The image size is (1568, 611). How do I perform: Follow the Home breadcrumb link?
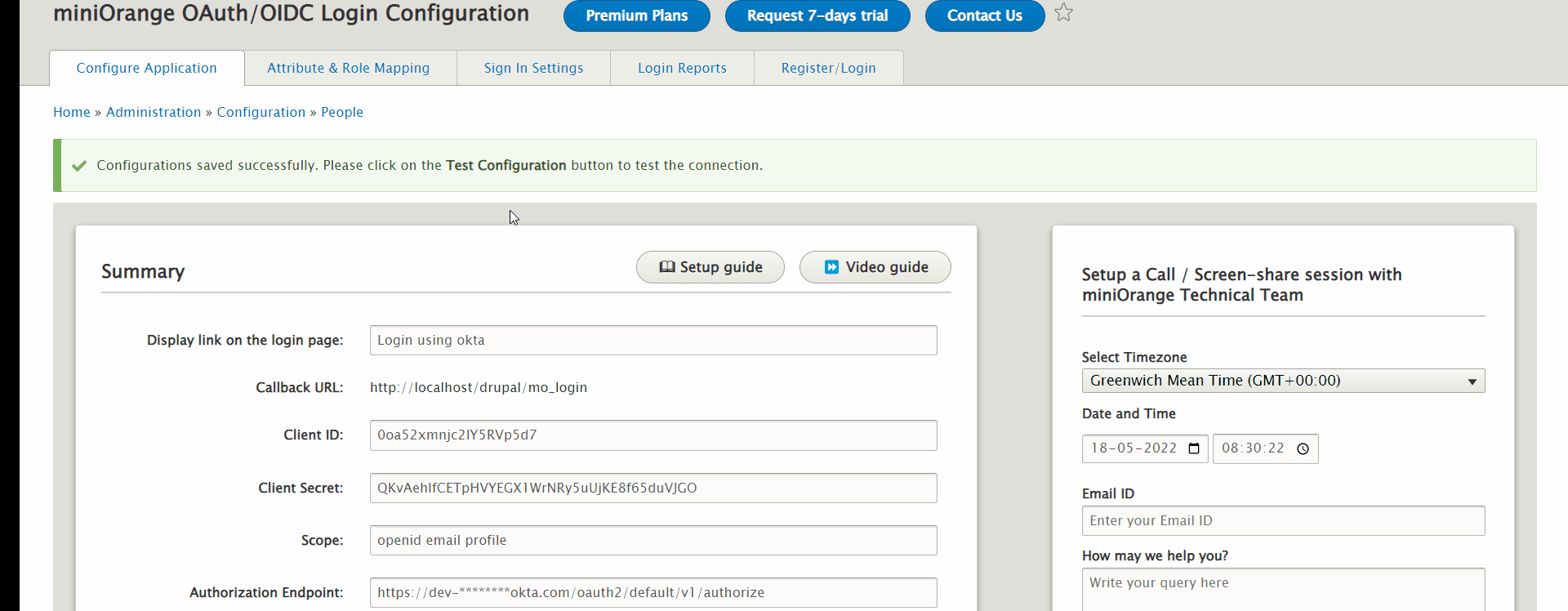click(72, 112)
